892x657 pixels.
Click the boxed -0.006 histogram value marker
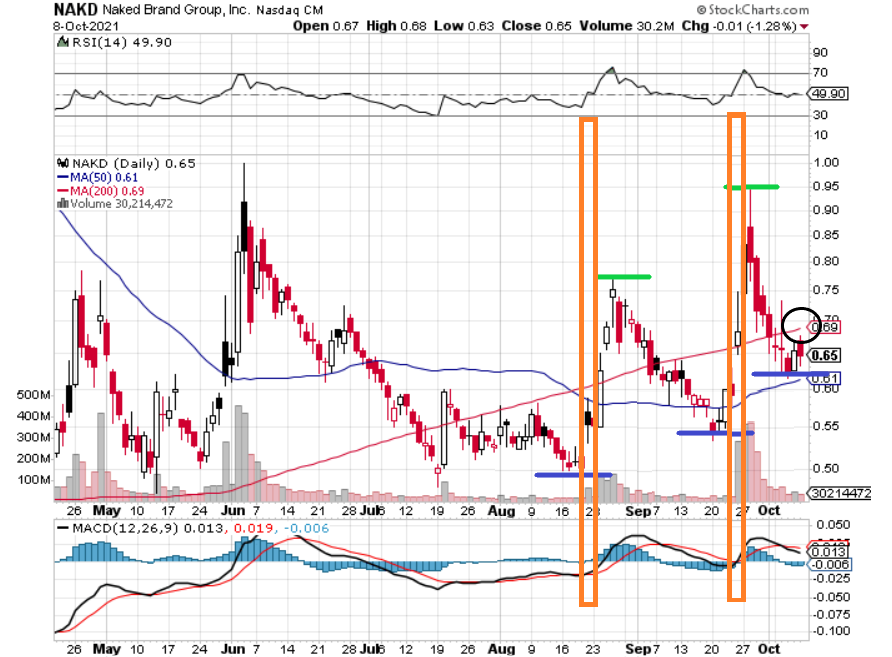click(x=829, y=564)
